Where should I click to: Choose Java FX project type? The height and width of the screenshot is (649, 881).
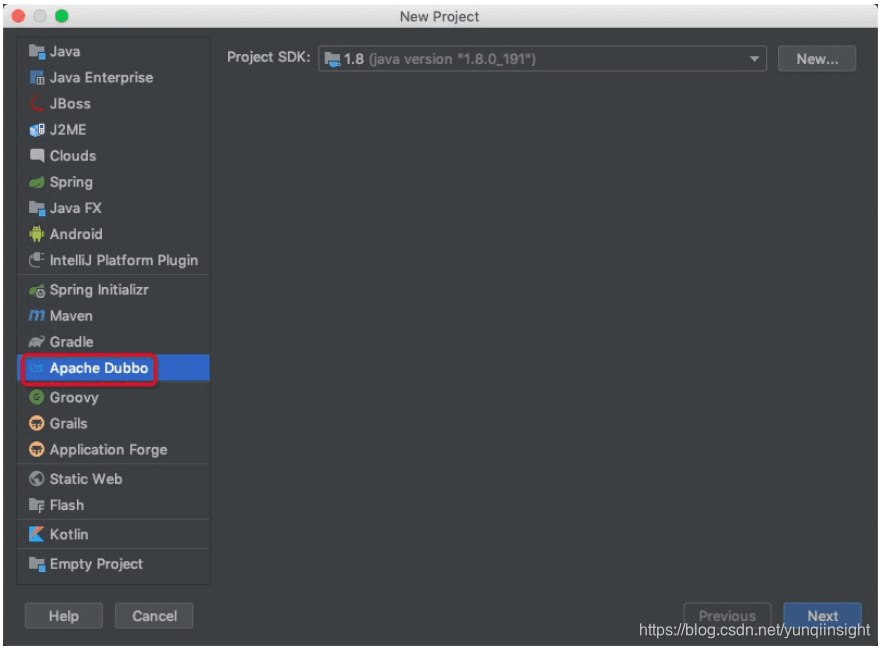pos(113,208)
